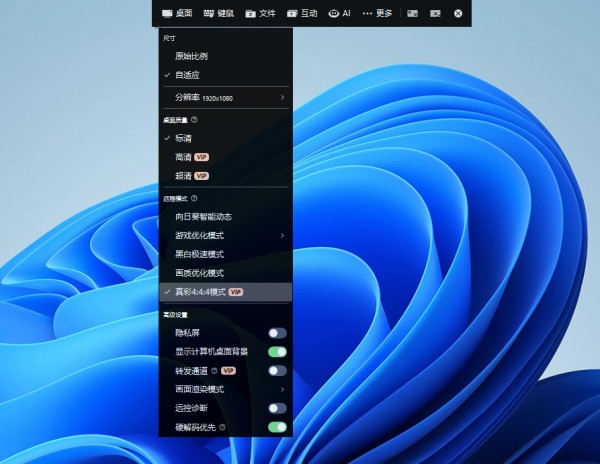Select 标清 standard quality
Viewport: 600px width, 464px height.
pyautogui.click(x=226, y=138)
